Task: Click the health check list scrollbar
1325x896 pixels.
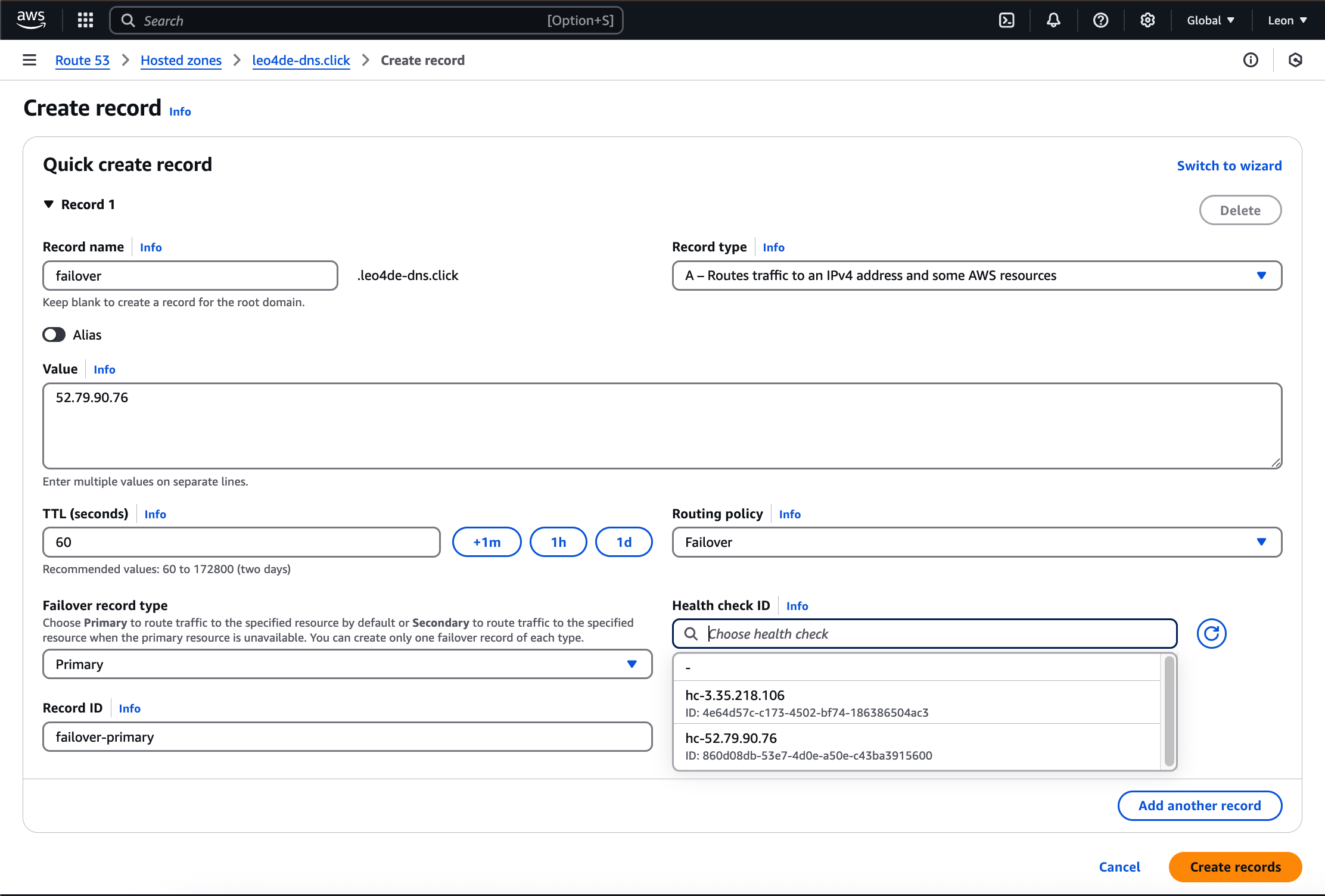Action: 1169,711
